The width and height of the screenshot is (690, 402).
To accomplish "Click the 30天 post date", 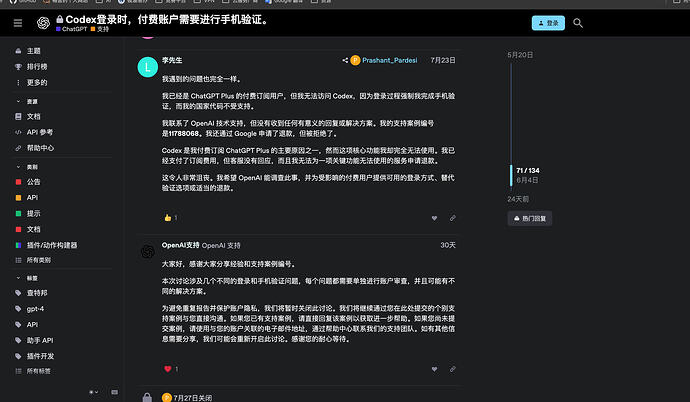I will click(x=448, y=245).
